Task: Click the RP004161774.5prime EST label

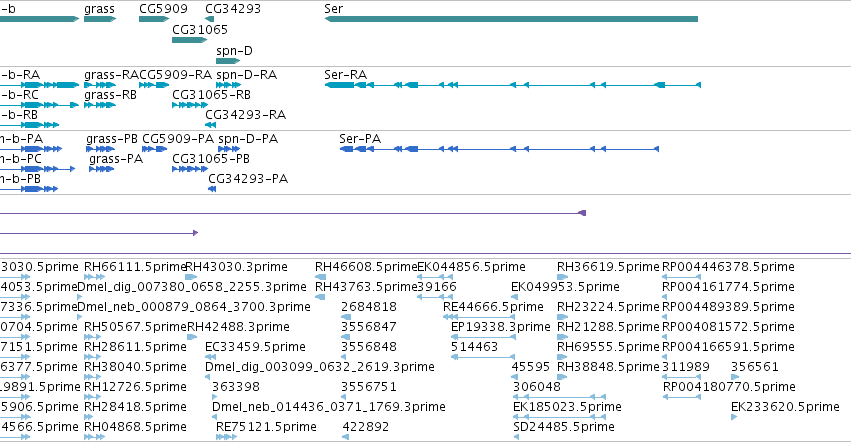Action: [x=728, y=286]
